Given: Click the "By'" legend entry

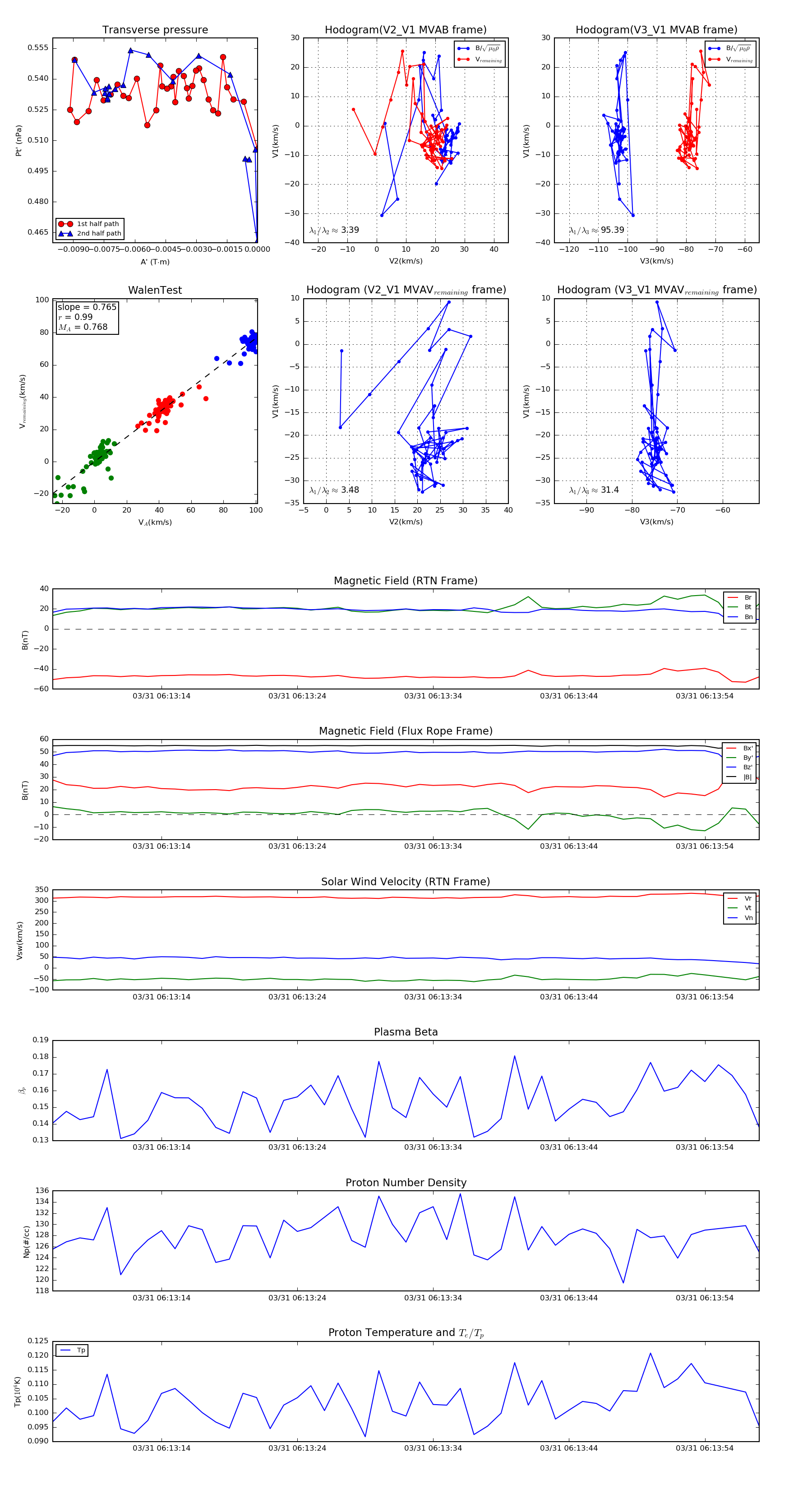Looking at the screenshot, I should coord(740,758).
